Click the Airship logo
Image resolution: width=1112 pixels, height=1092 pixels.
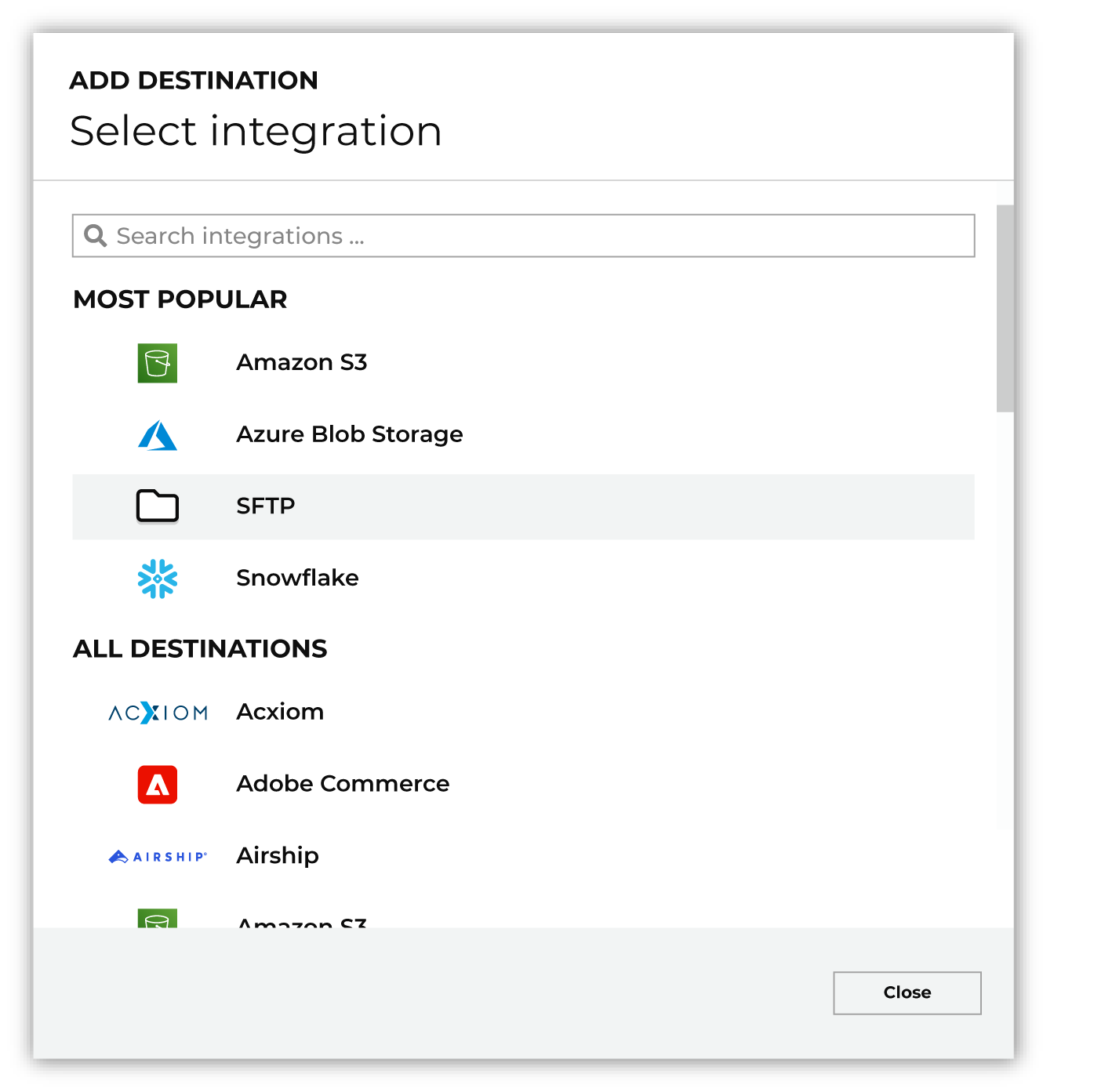pyautogui.click(x=158, y=857)
